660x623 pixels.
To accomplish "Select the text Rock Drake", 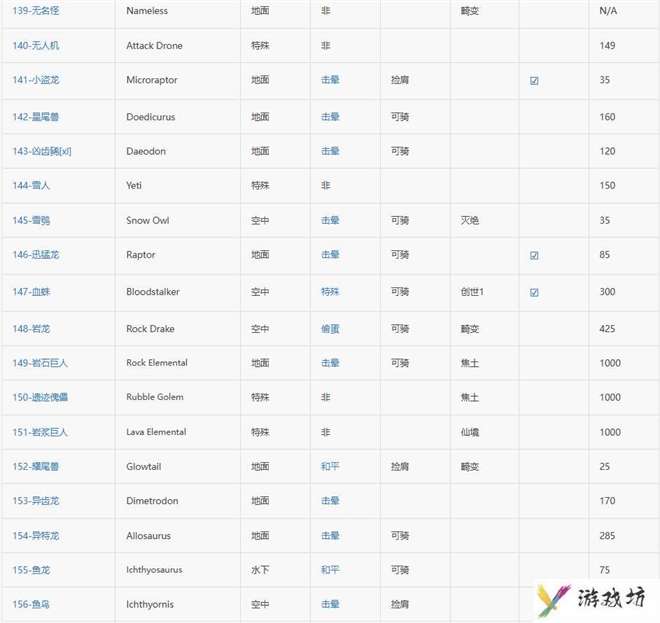I will [x=150, y=329].
